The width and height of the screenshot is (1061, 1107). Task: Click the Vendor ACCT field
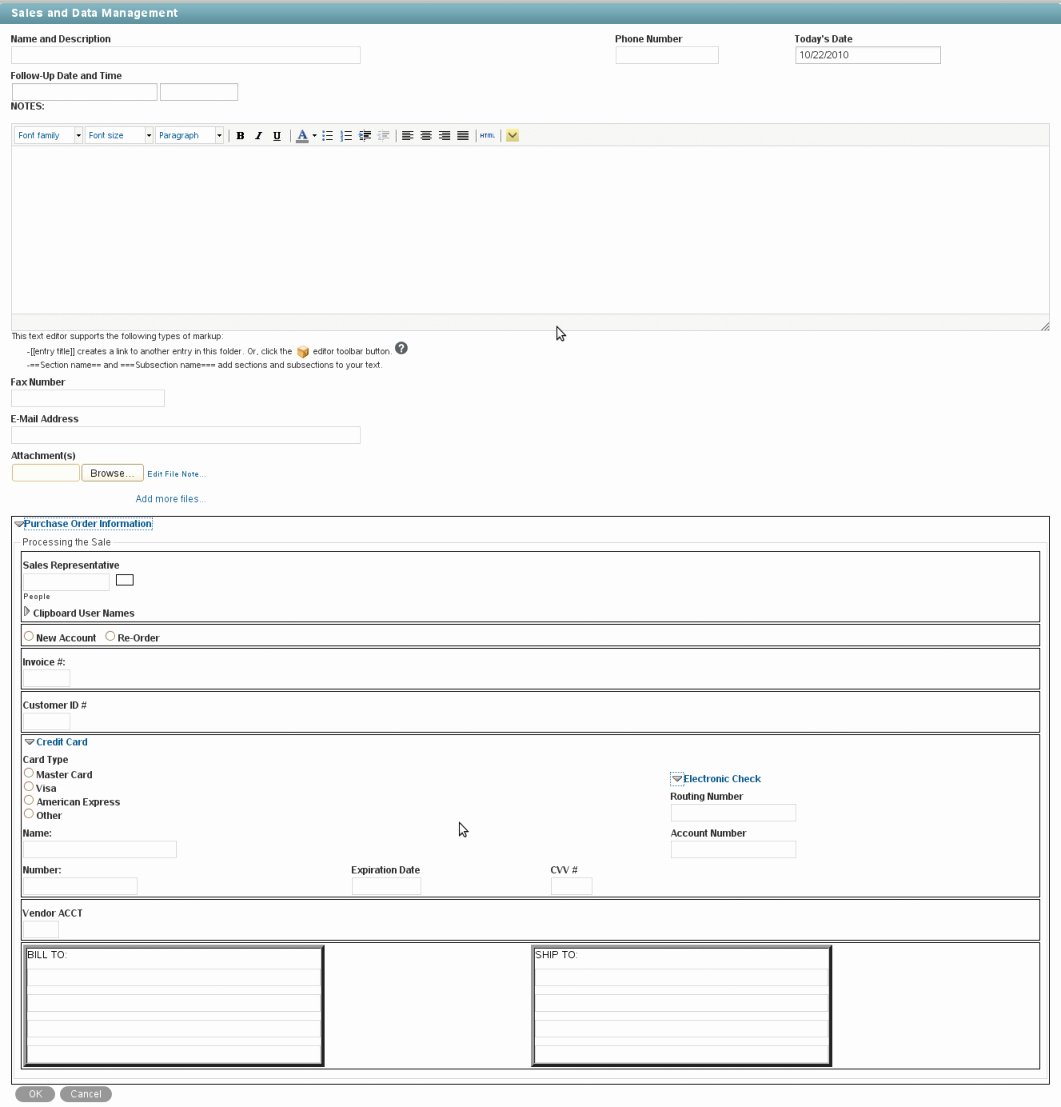(x=41, y=929)
